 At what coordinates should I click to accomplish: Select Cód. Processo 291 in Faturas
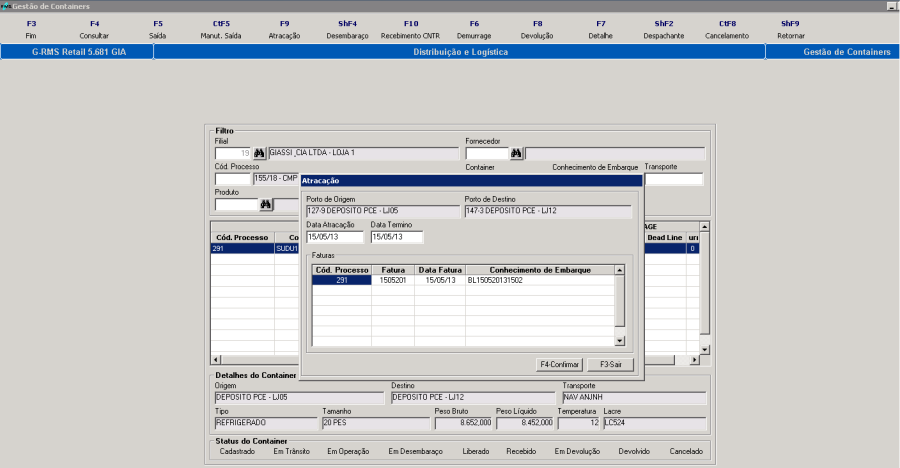coord(342,280)
